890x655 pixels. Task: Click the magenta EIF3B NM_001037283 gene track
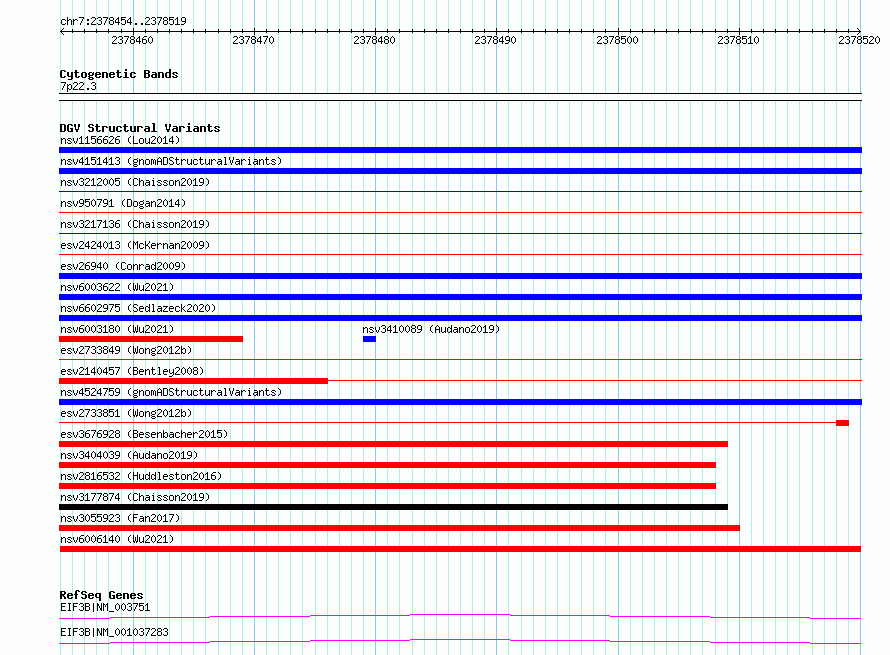[x=460, y=641]
